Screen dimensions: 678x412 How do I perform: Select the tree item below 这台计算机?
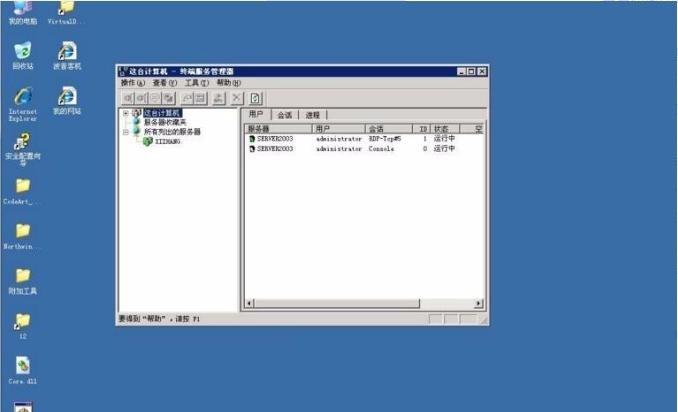pyautogui.click(x=165, y=123)
